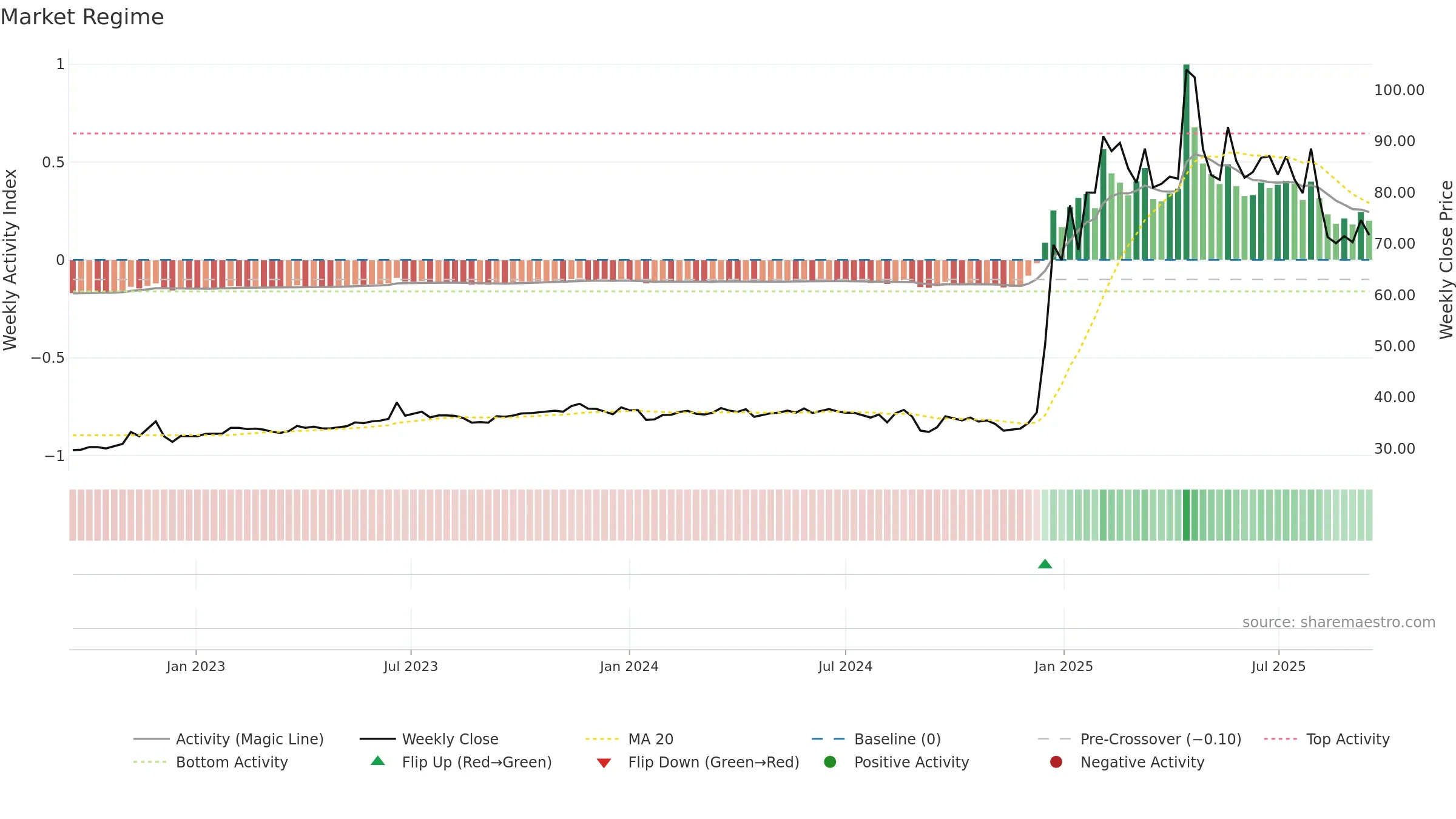Click the Jul 2025 x-axis label
Image resolution: width=1456 pixels, height=819 pixels.
pos(1278,666)
